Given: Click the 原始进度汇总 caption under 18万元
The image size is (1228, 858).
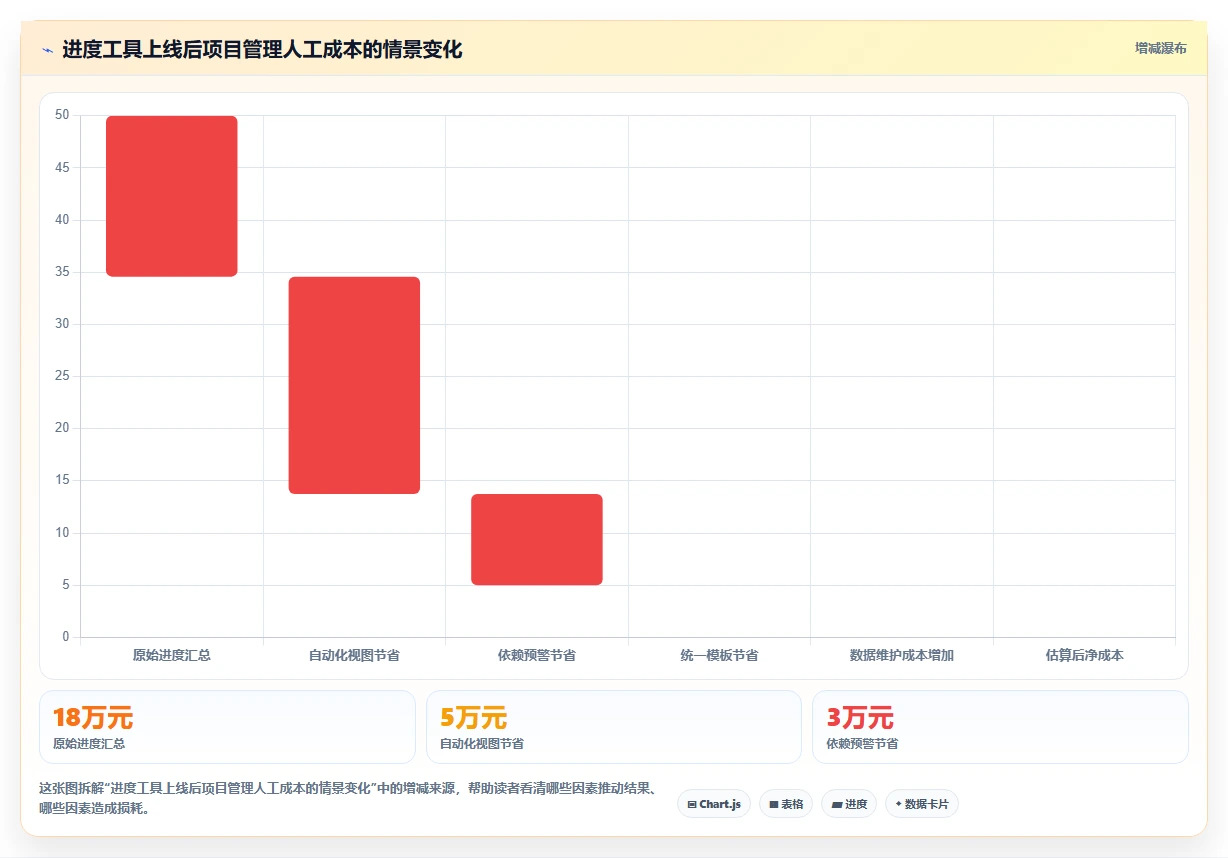Looking at the screenshot, I should click(89, 744).
